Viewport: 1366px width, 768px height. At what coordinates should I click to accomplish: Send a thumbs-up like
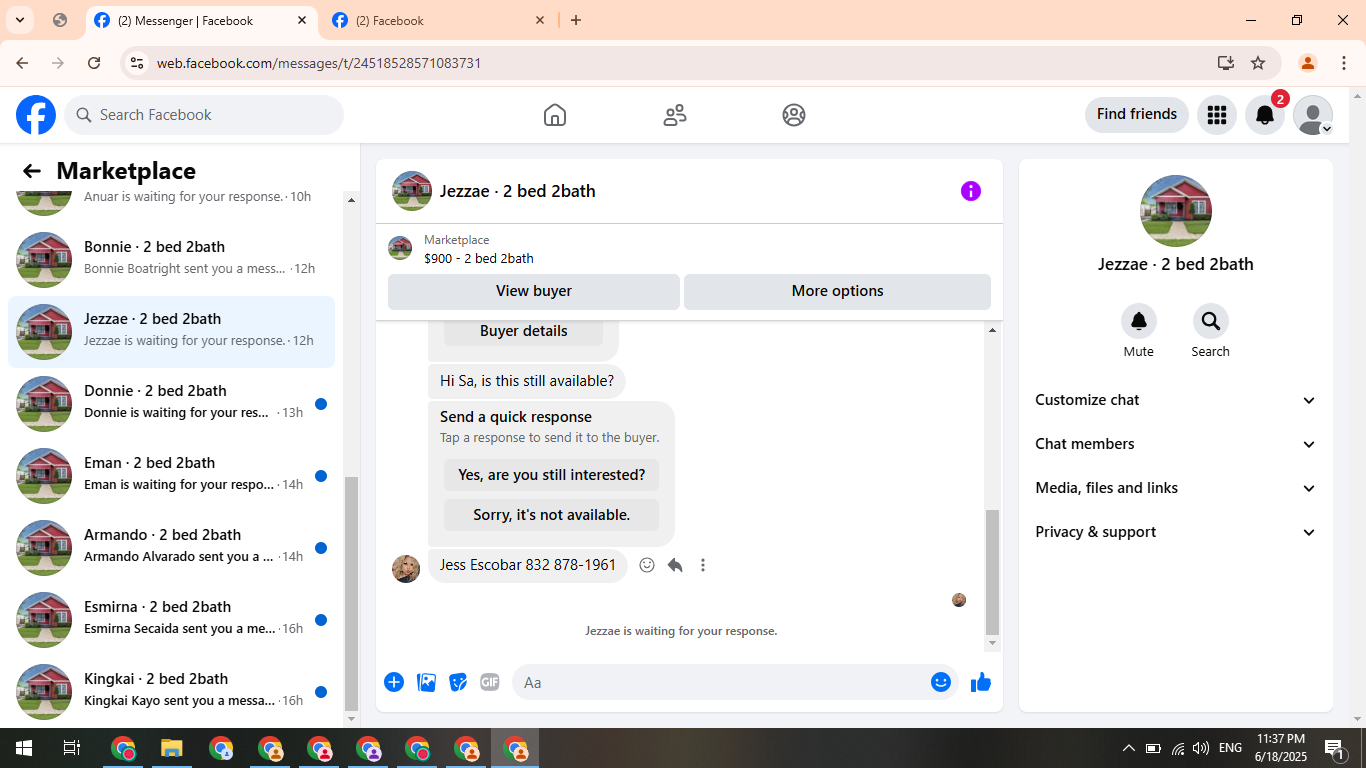981,682
